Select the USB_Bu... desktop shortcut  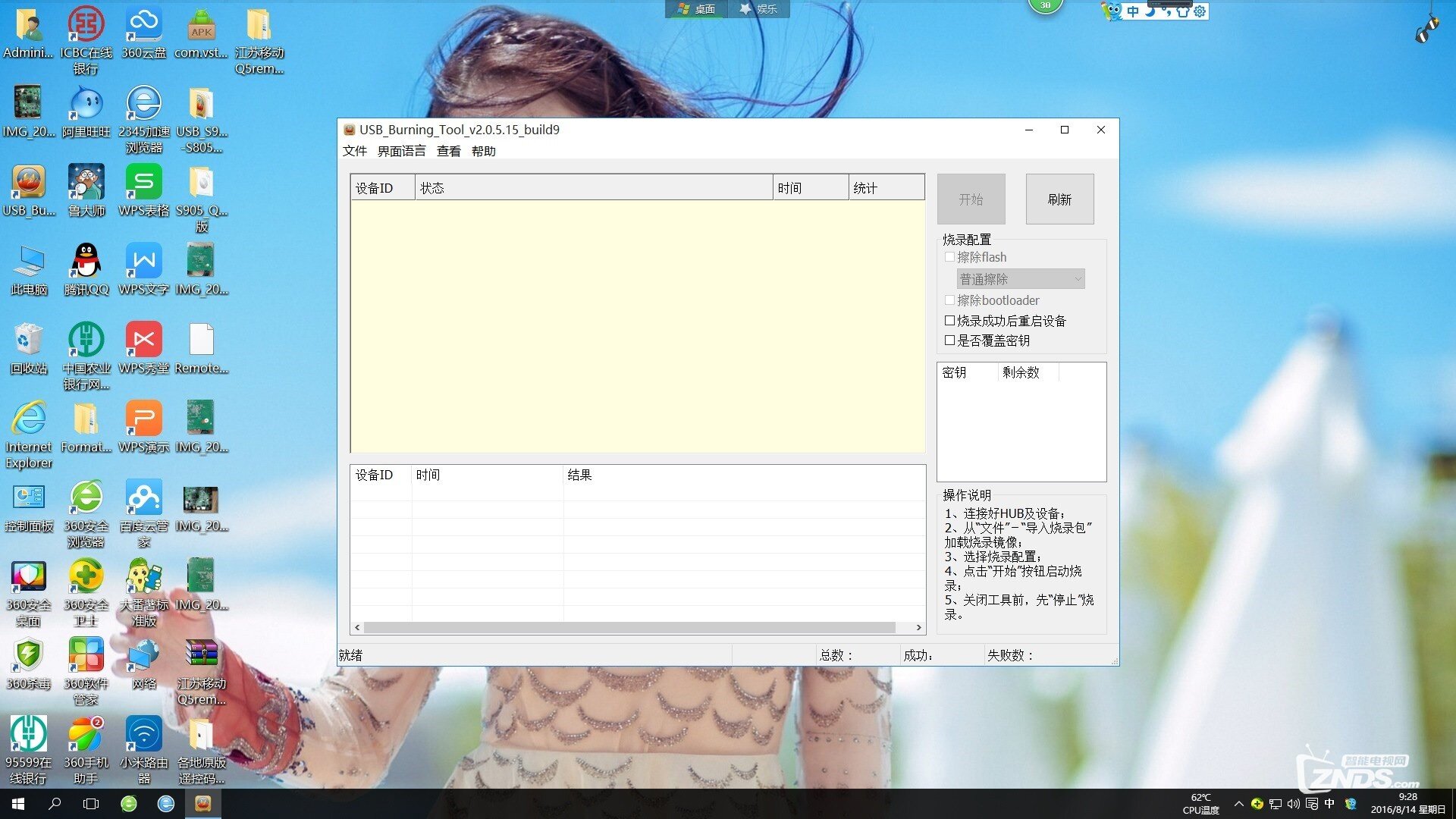tap(29, 190)
